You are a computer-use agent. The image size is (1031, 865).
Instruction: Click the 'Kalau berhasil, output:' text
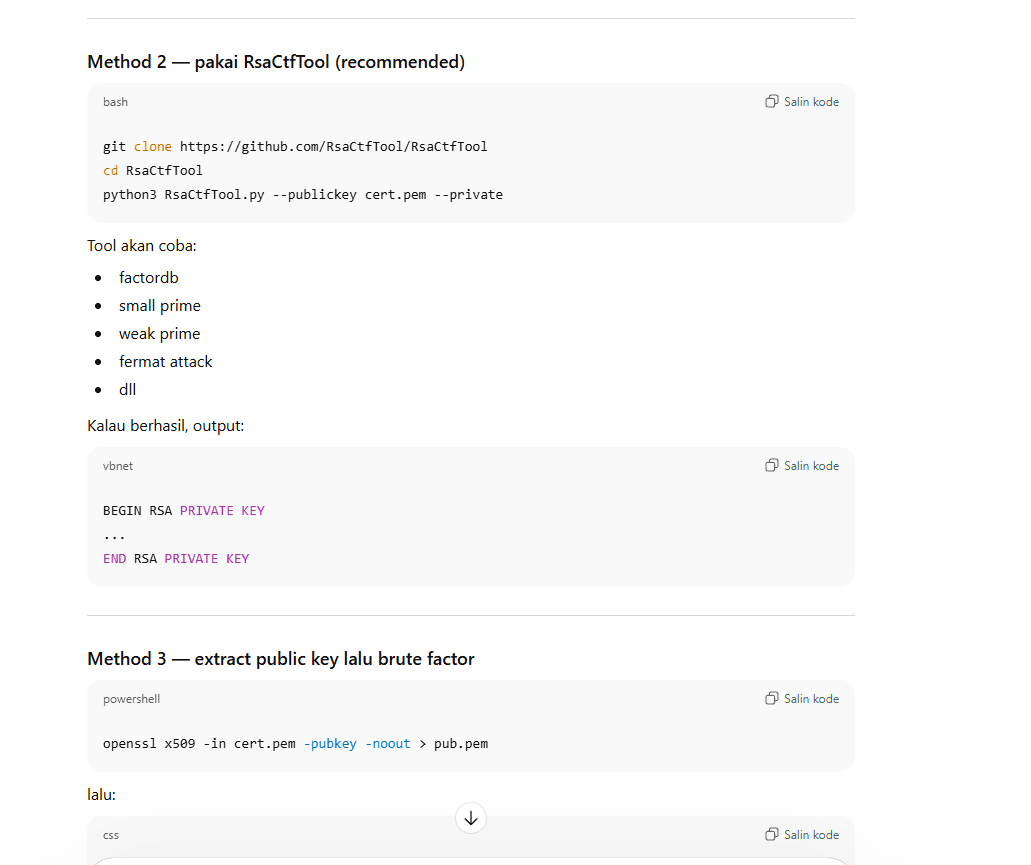point(165,426)
